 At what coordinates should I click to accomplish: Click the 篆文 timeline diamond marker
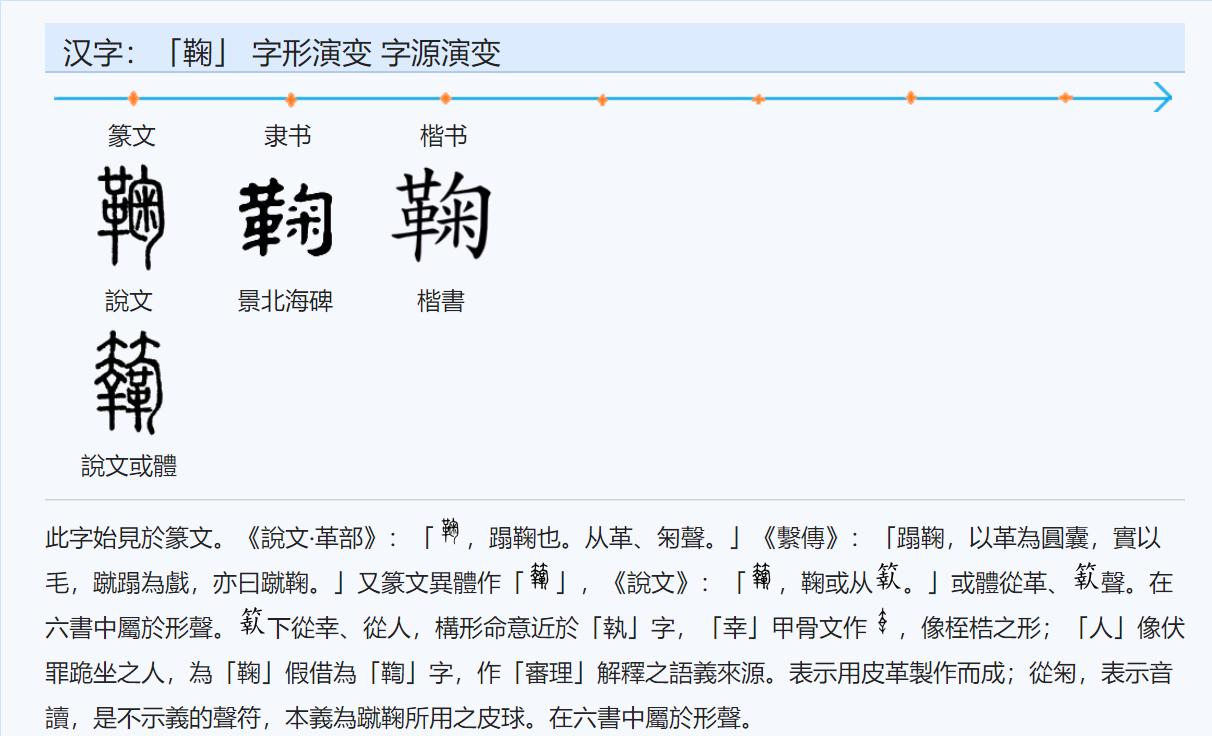pyautogui.click(x=133, y=98)
